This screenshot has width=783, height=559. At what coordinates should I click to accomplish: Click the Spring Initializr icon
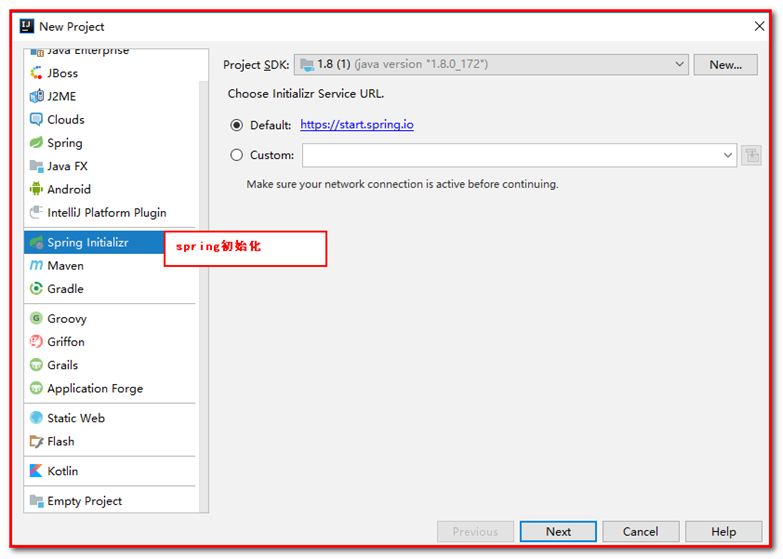[36, 242]
